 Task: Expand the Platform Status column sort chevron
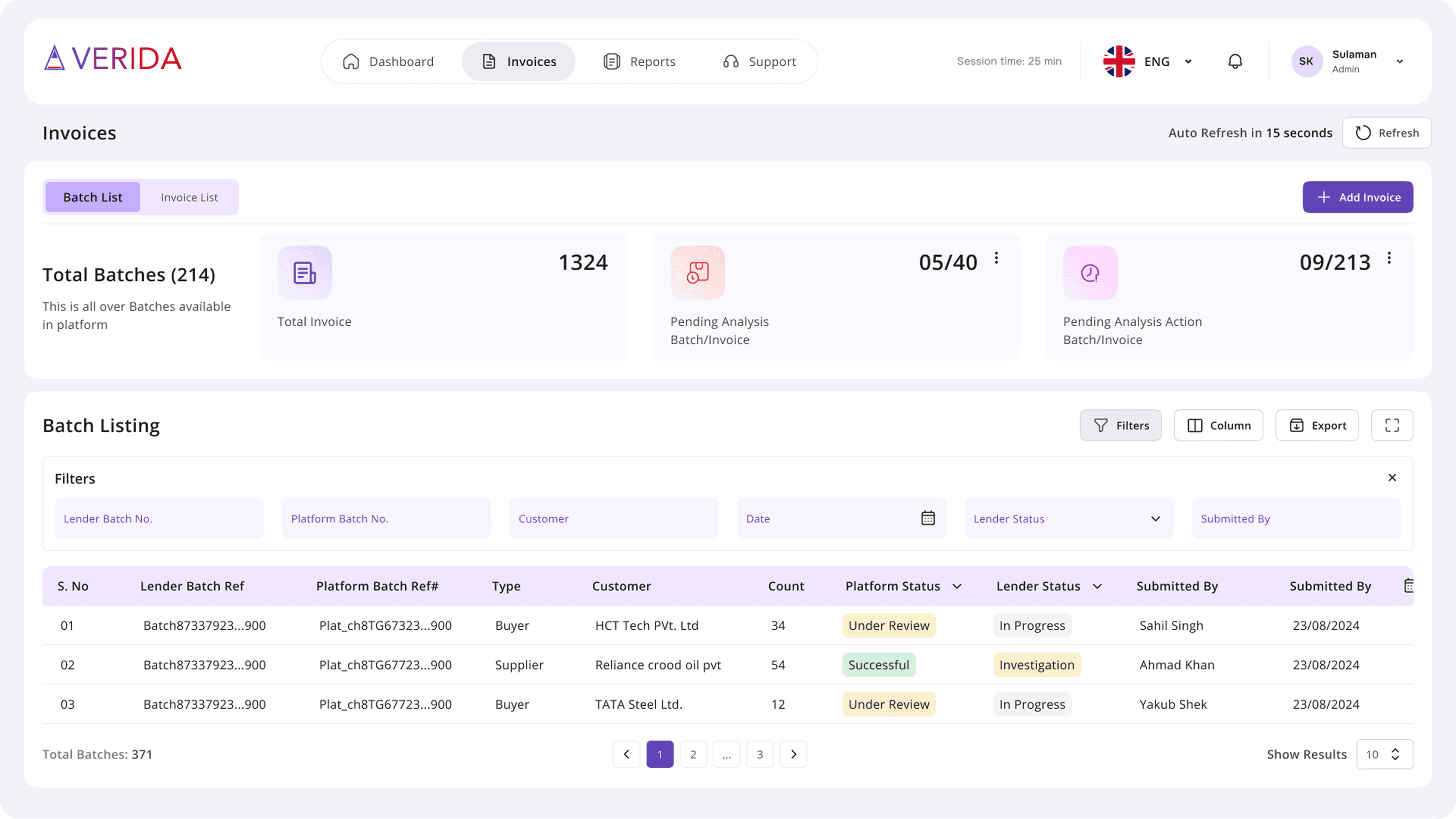pos(957,586)
